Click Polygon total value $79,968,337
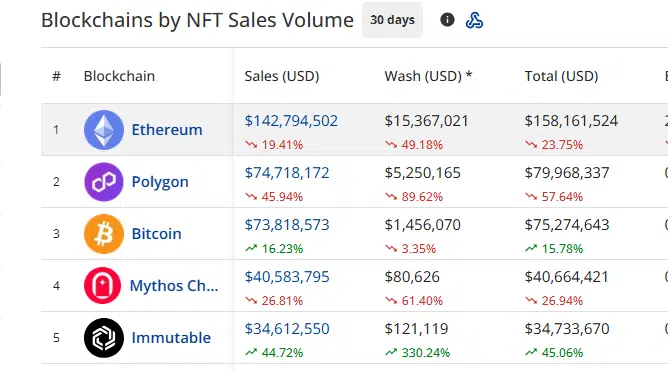The image size is (668, 370). pyautogui.click(x=567, y=173)
